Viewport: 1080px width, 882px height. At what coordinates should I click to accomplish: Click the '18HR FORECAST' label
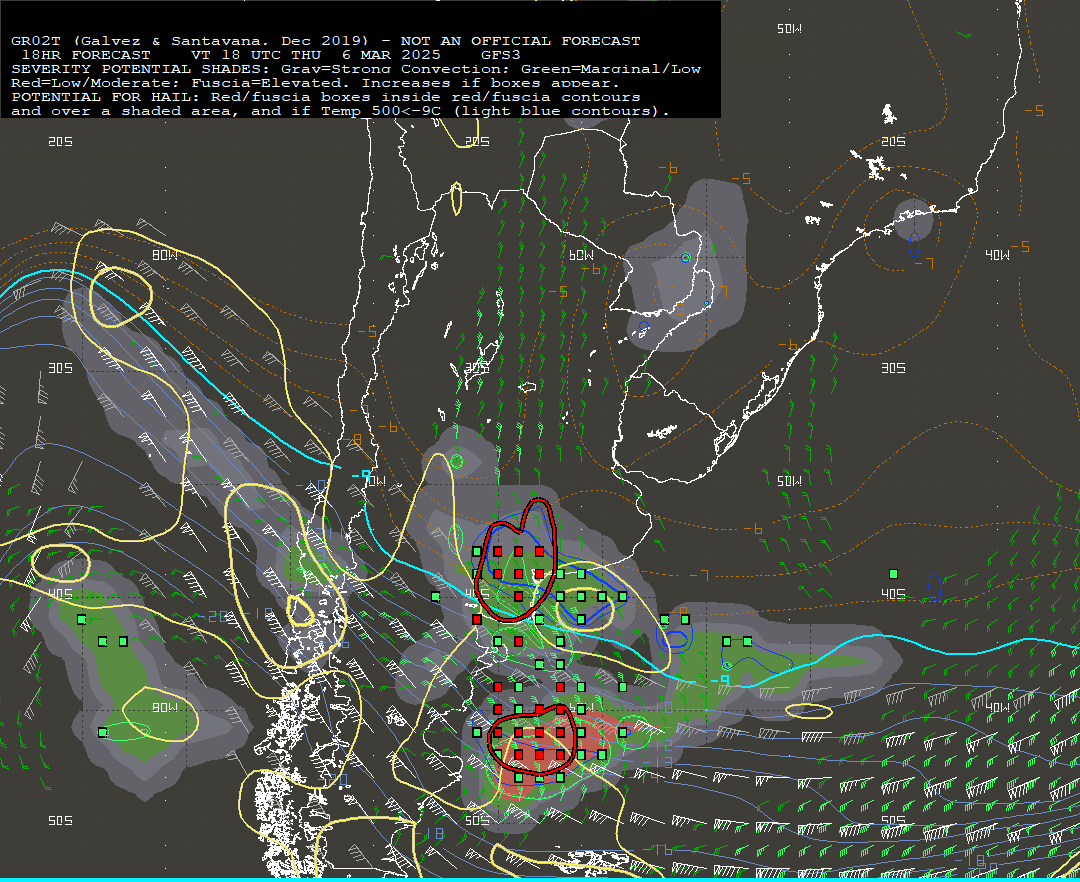tap(86, 54)
